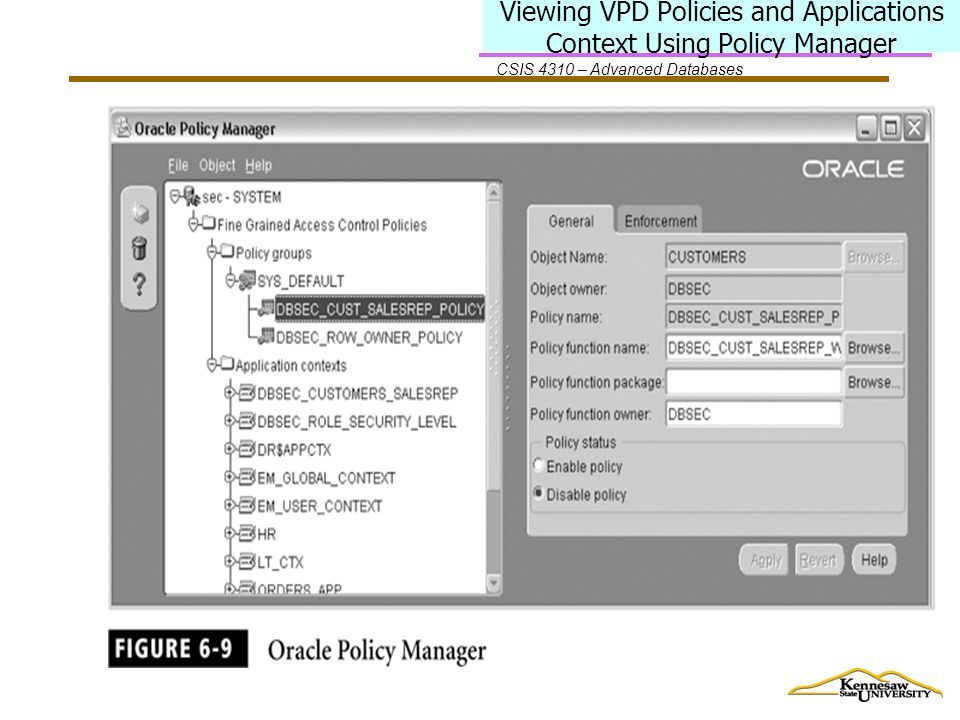Open the File menu

point(178,165)
